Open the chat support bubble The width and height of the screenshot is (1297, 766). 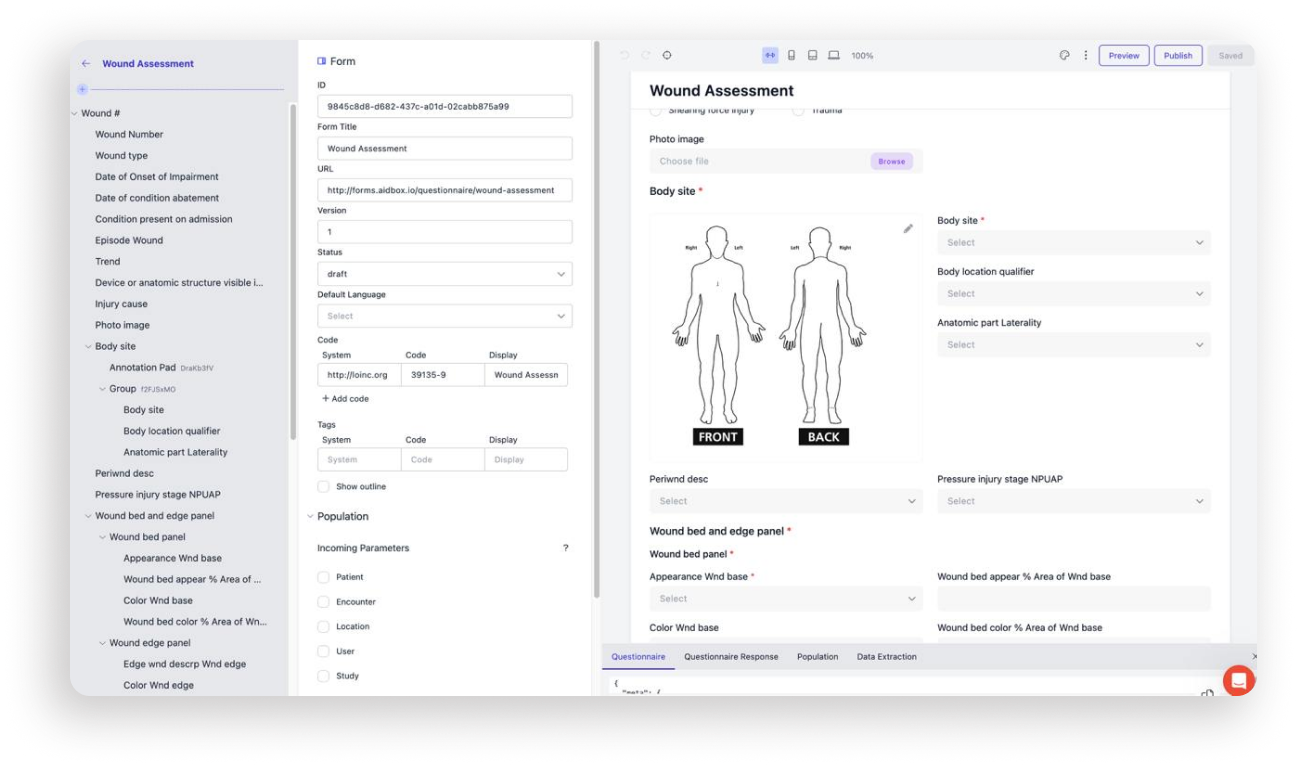(x=1237, y=680)
